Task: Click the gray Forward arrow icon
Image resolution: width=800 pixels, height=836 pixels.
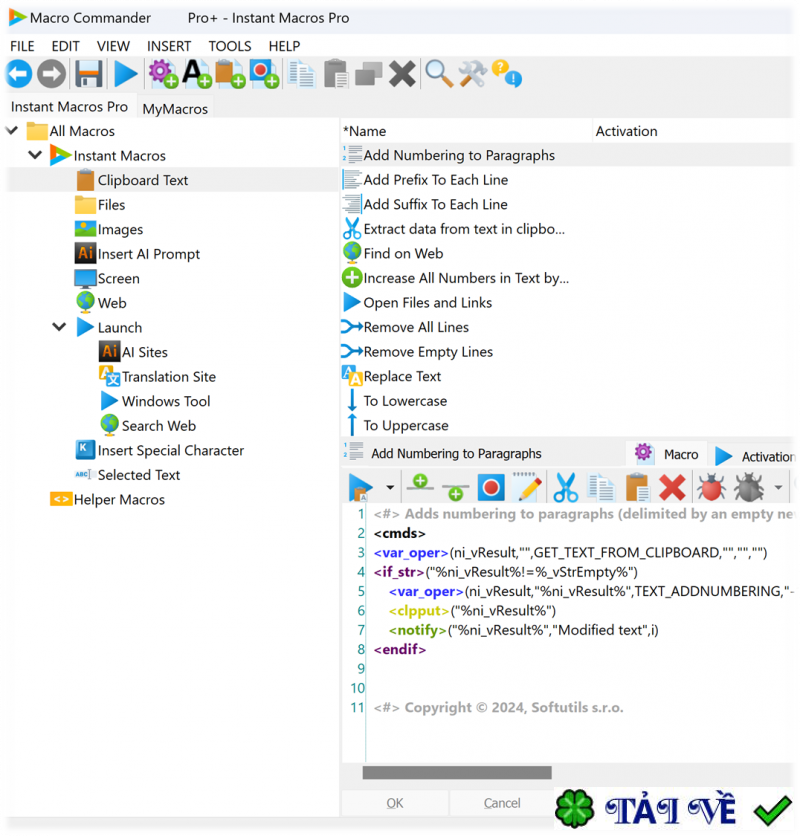Action: click(x=52, y=74)
